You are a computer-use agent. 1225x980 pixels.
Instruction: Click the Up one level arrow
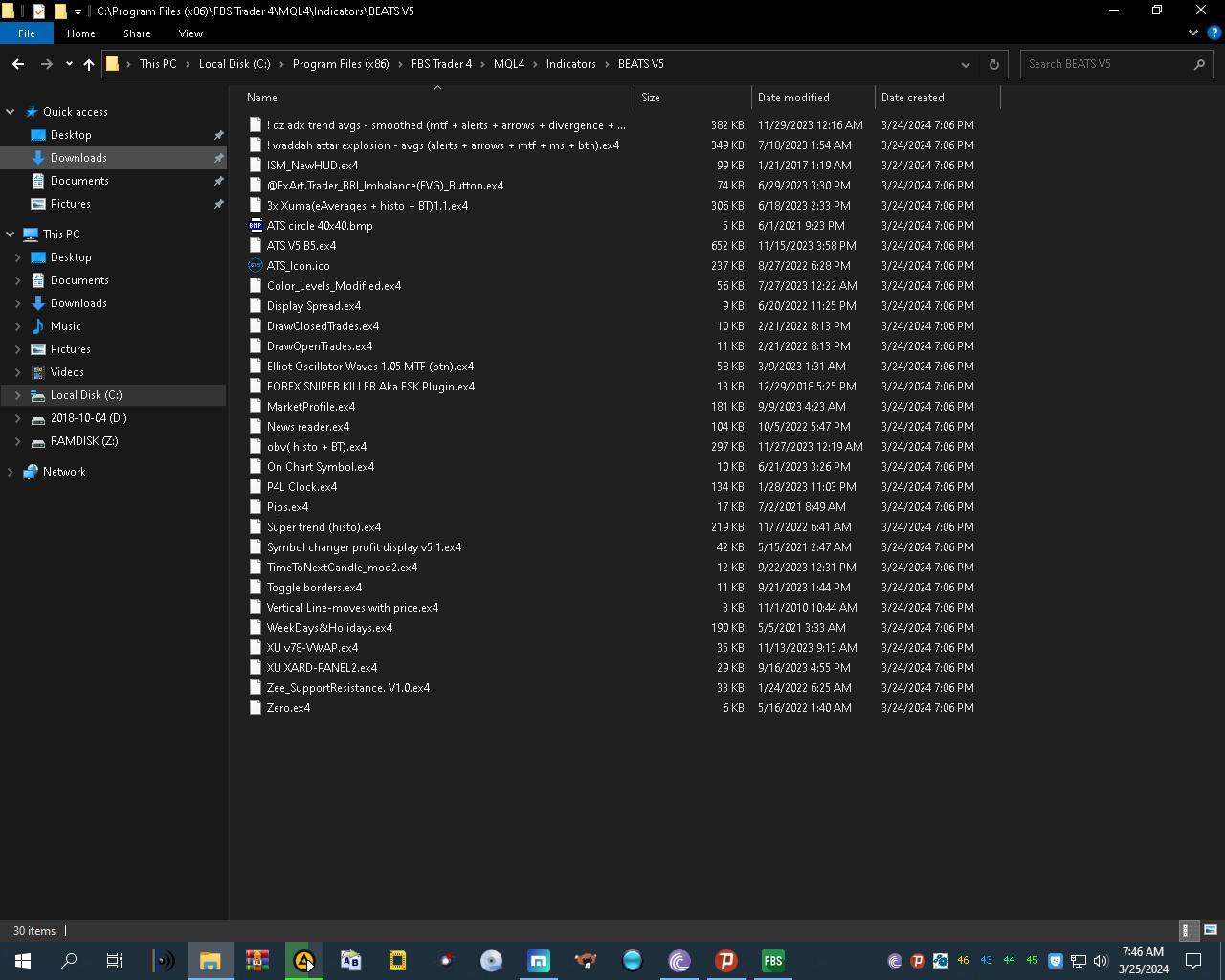(89, 64)
